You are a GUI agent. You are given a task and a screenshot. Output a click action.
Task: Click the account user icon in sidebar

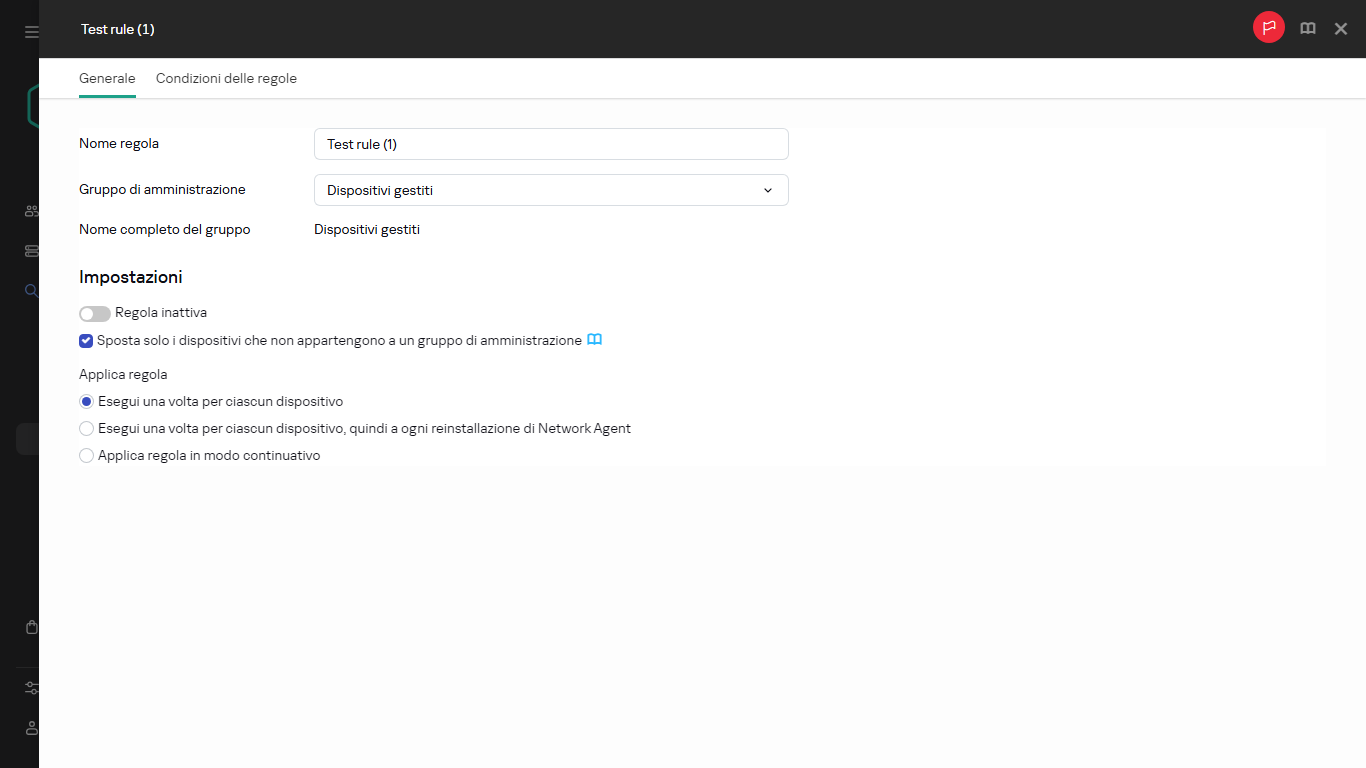pyautogui.click(x=32, y=727)
